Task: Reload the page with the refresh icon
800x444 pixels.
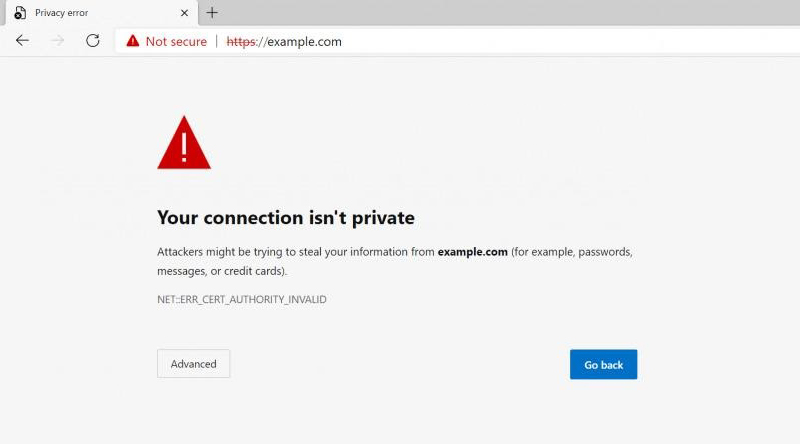Action: click(92, 41)
